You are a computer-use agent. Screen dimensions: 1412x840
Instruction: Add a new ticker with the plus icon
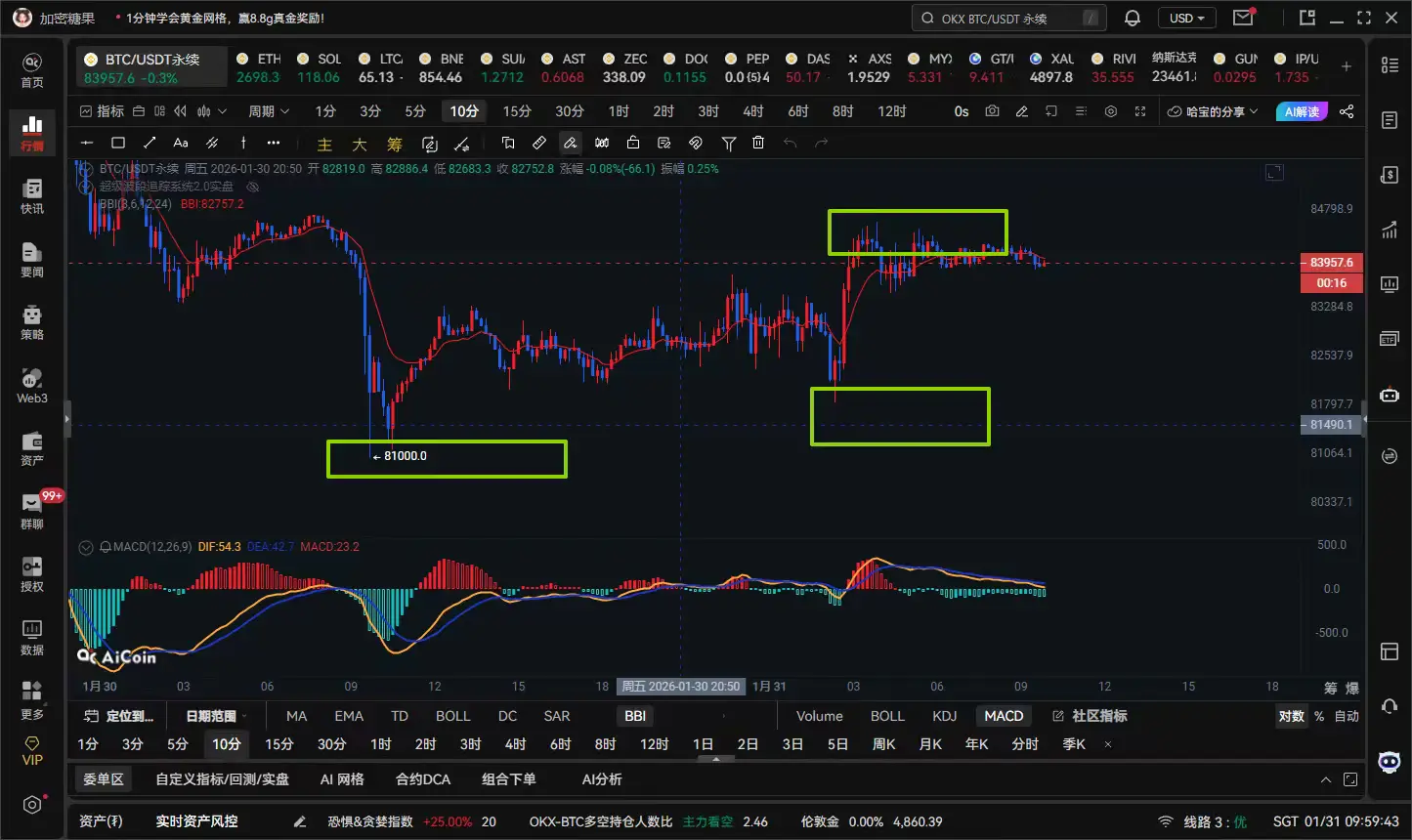(1347, 66)
